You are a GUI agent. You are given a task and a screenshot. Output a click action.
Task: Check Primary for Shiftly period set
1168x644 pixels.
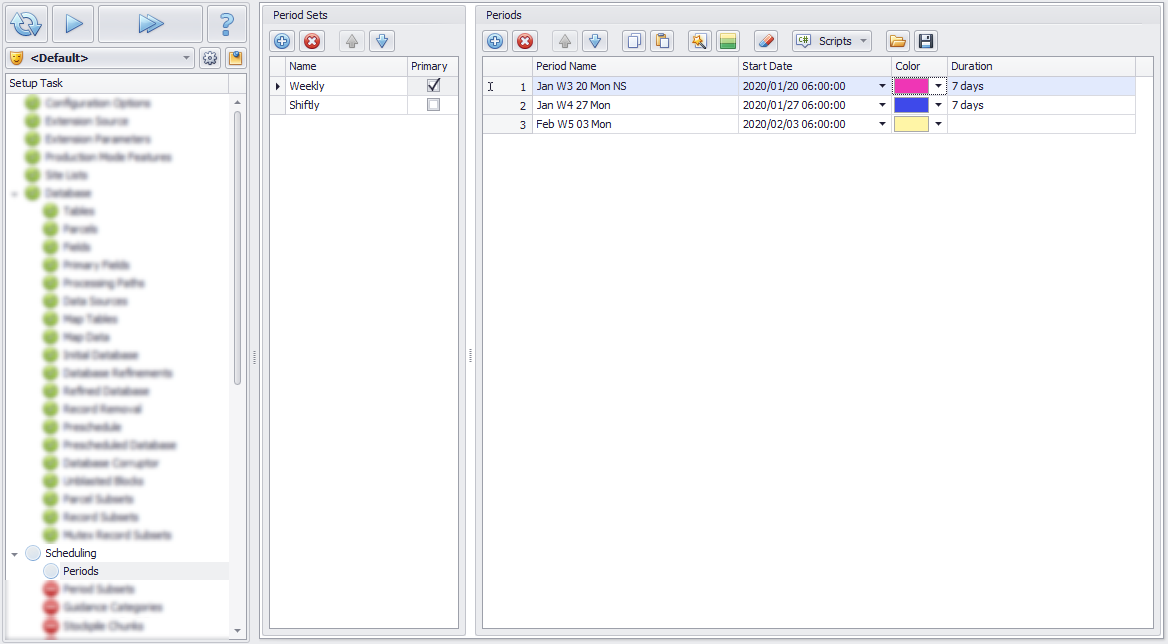pyautogui.click(x=434, y=105)
